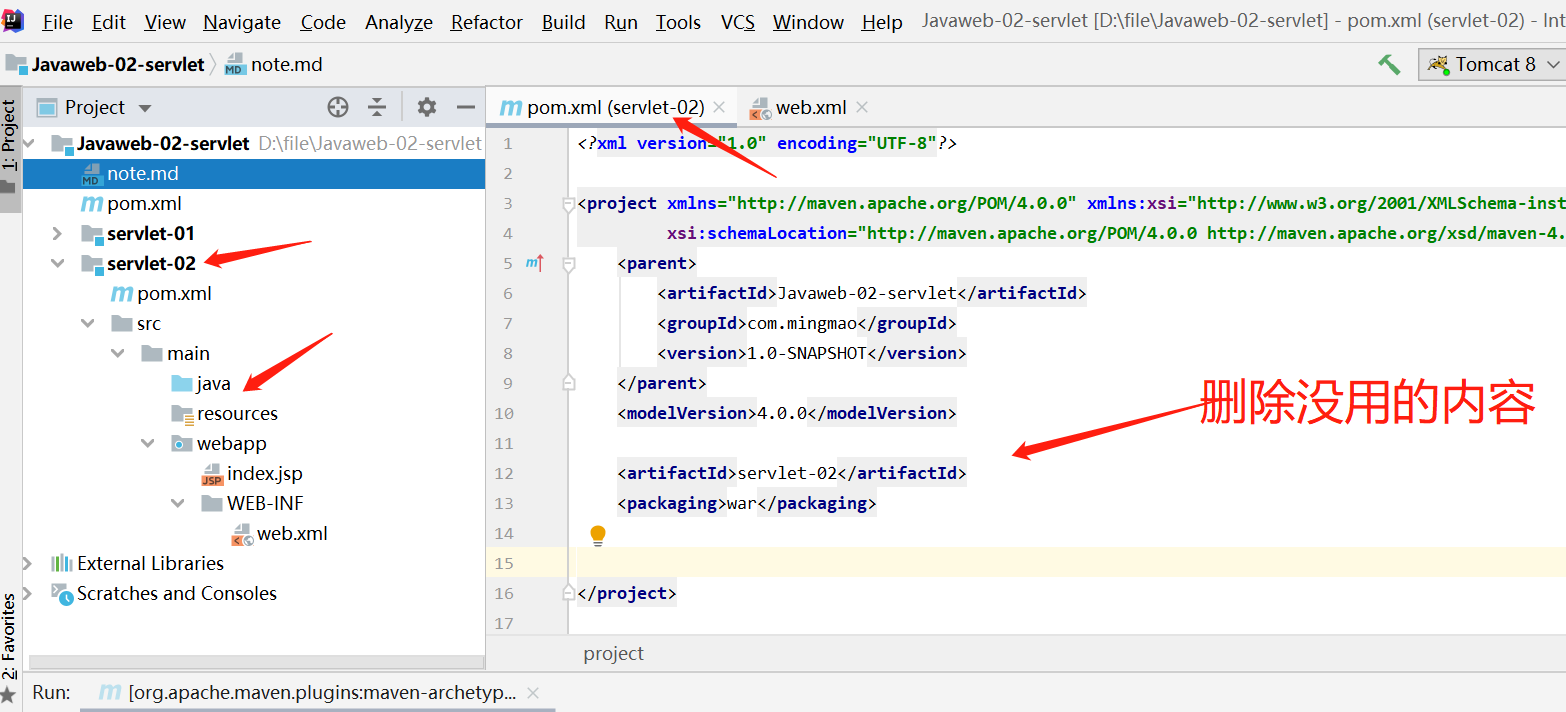Click the artifactId servlet-02 text on line 12
Screen dimensions: 1566x712
[x=787, y=473]
